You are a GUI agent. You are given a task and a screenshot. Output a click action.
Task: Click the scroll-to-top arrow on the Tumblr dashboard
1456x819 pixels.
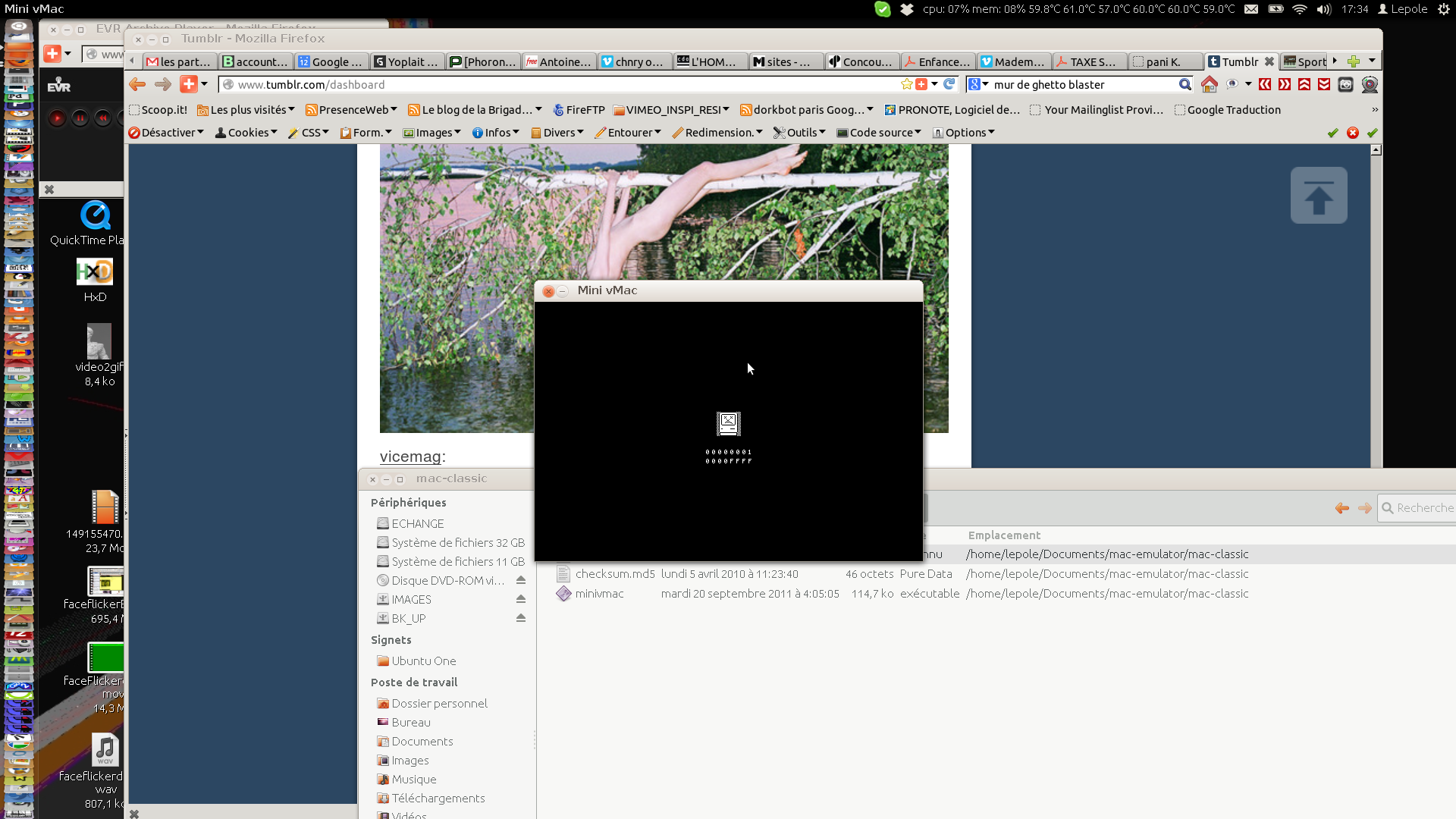pos(1318,196)
